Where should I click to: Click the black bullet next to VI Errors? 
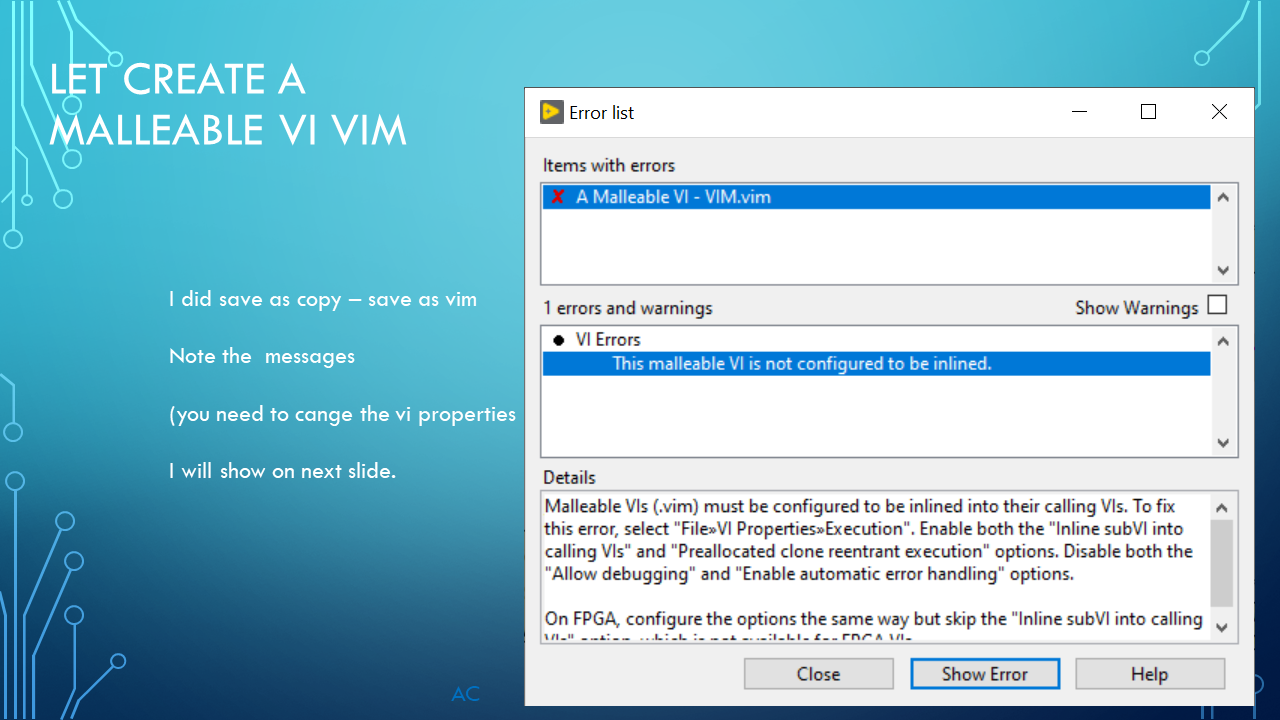pyautogui.click(x=557, y=339)
